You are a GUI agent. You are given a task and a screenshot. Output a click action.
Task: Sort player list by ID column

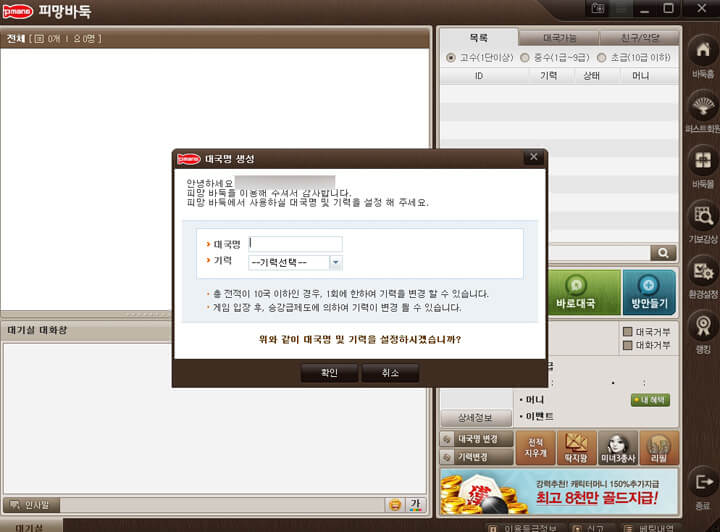coord(479,76)
